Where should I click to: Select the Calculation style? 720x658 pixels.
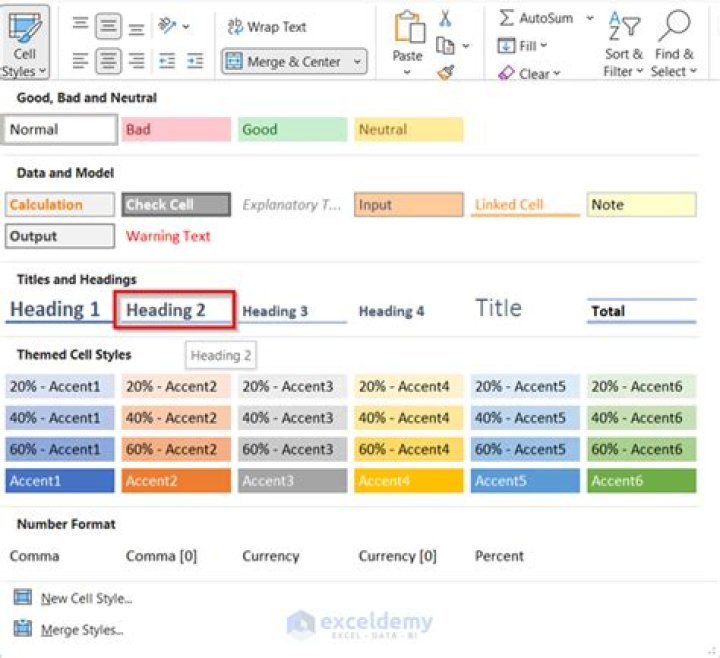[60, 204]
